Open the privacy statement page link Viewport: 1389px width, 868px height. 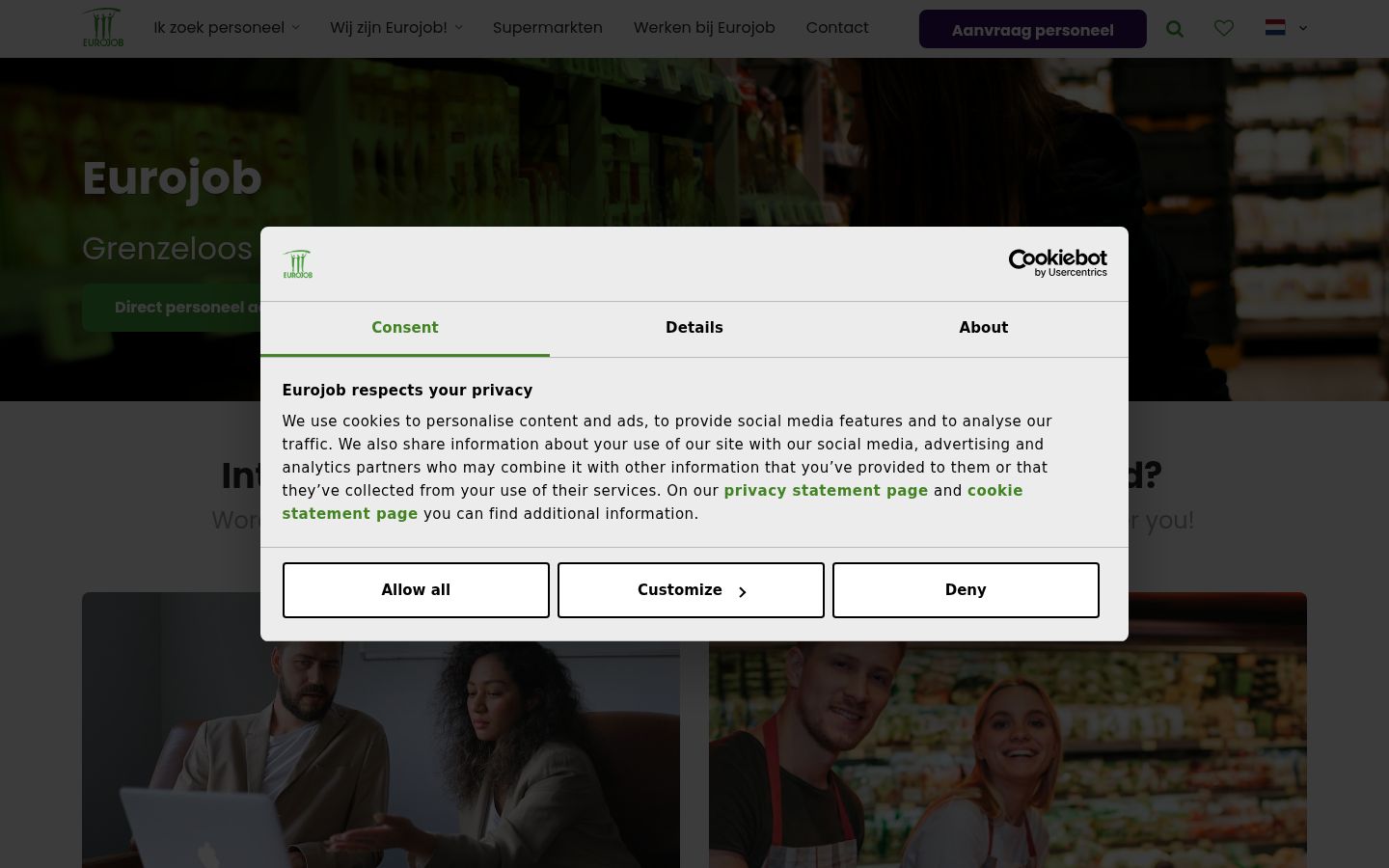click(x=826, y=491)
